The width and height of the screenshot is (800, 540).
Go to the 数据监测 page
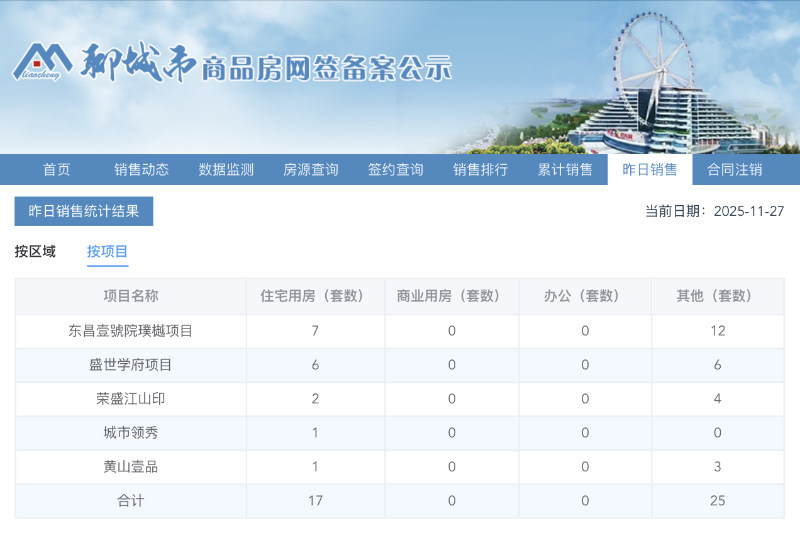[x=226, y=169]
